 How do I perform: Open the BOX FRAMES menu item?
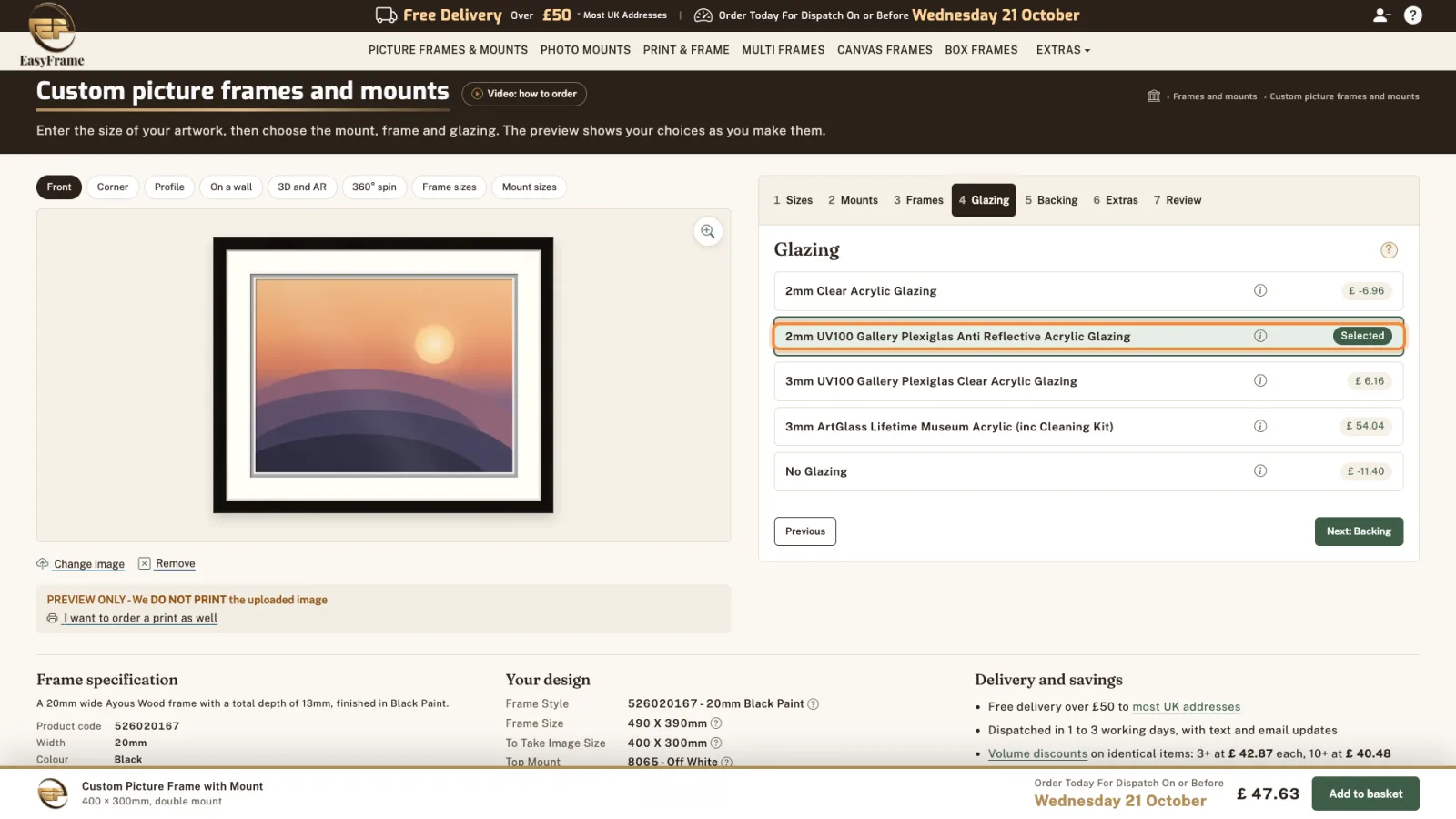pos(981,50)
